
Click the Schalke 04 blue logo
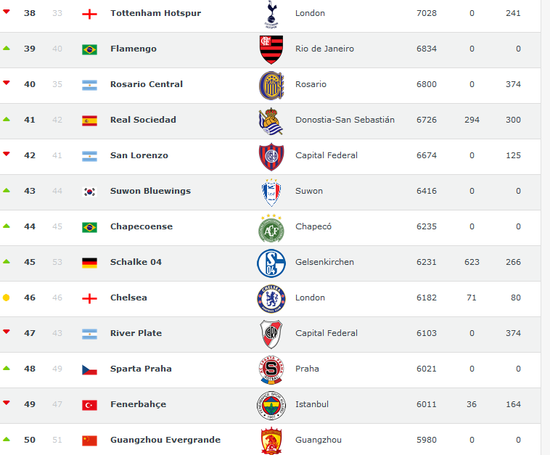coord(271,263)
